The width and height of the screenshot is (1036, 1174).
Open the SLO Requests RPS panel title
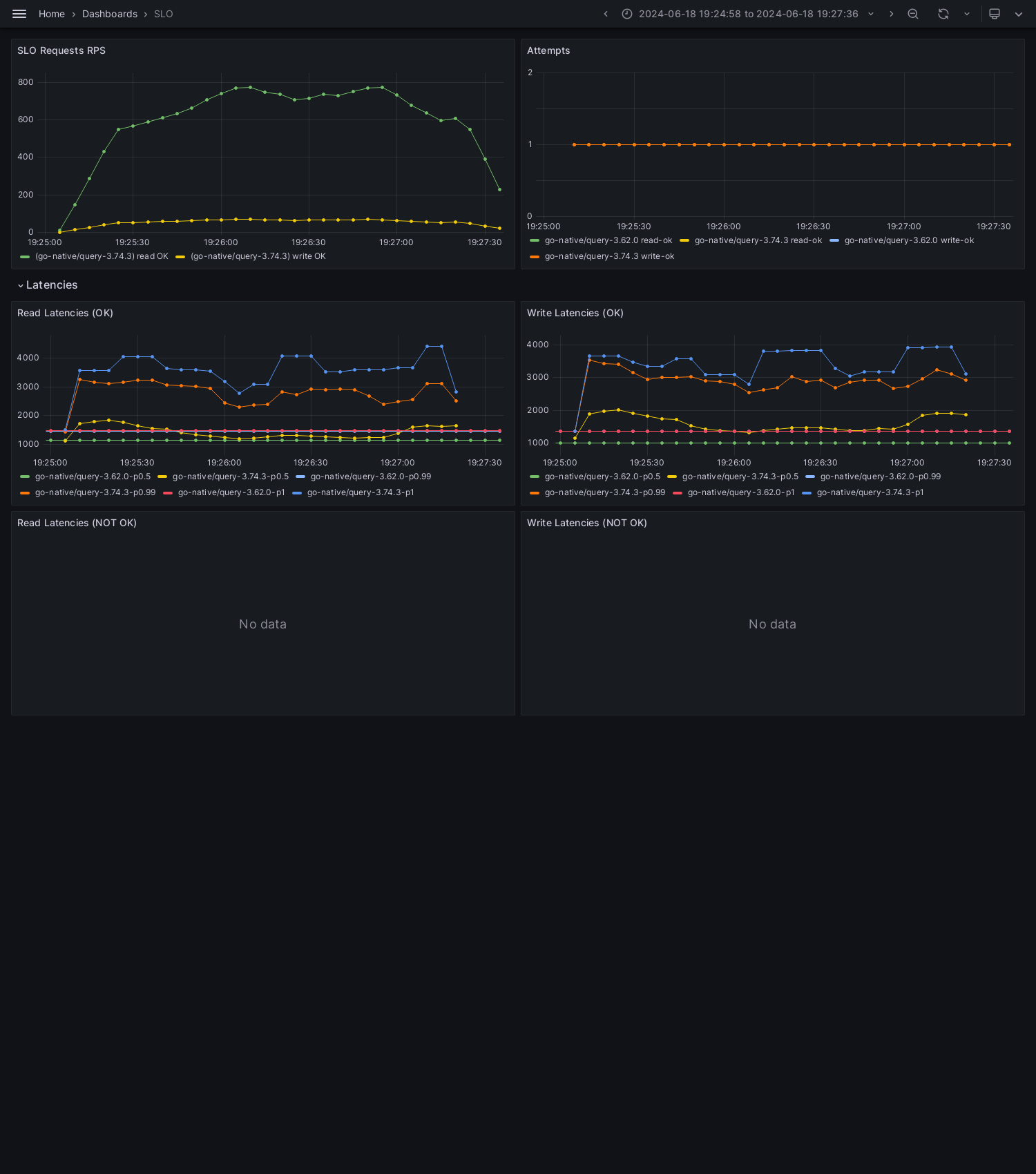click(61, 50)
